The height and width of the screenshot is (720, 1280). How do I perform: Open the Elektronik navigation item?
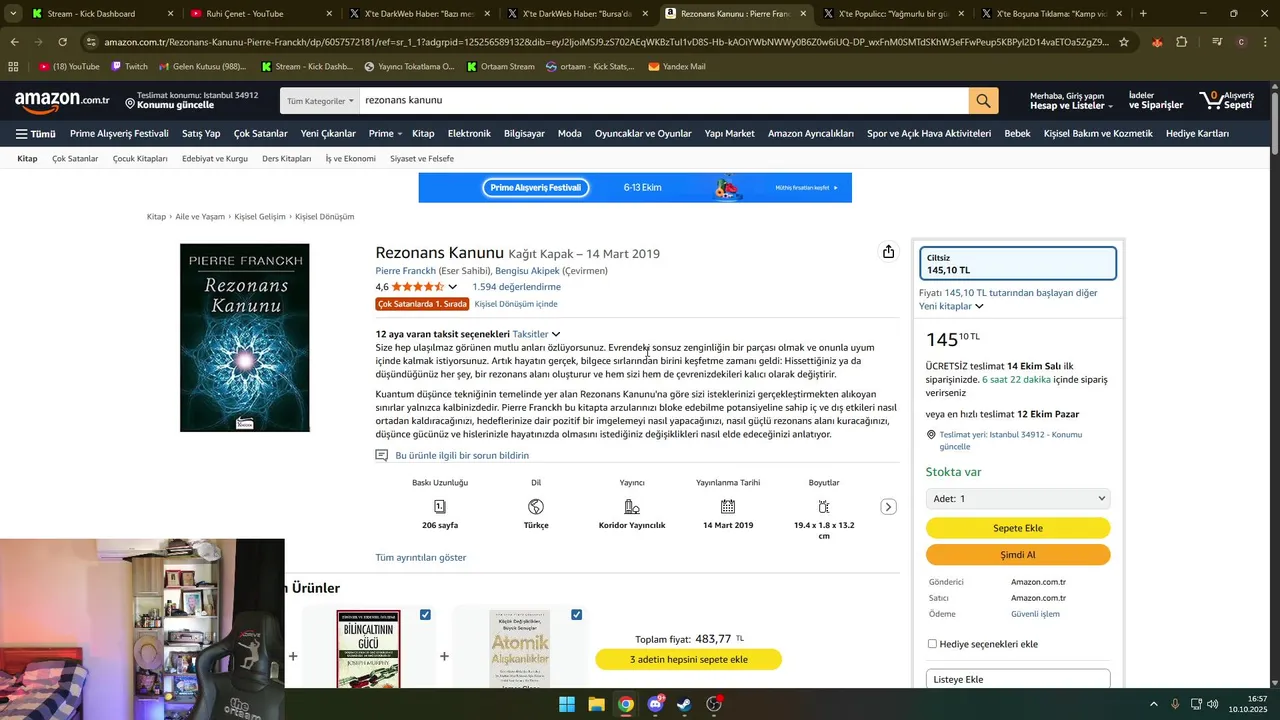pos(469,133)
